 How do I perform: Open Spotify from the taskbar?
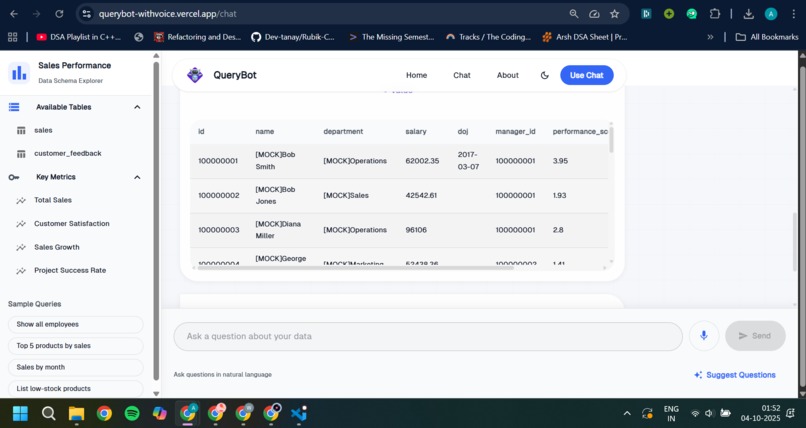click(132, 413)
